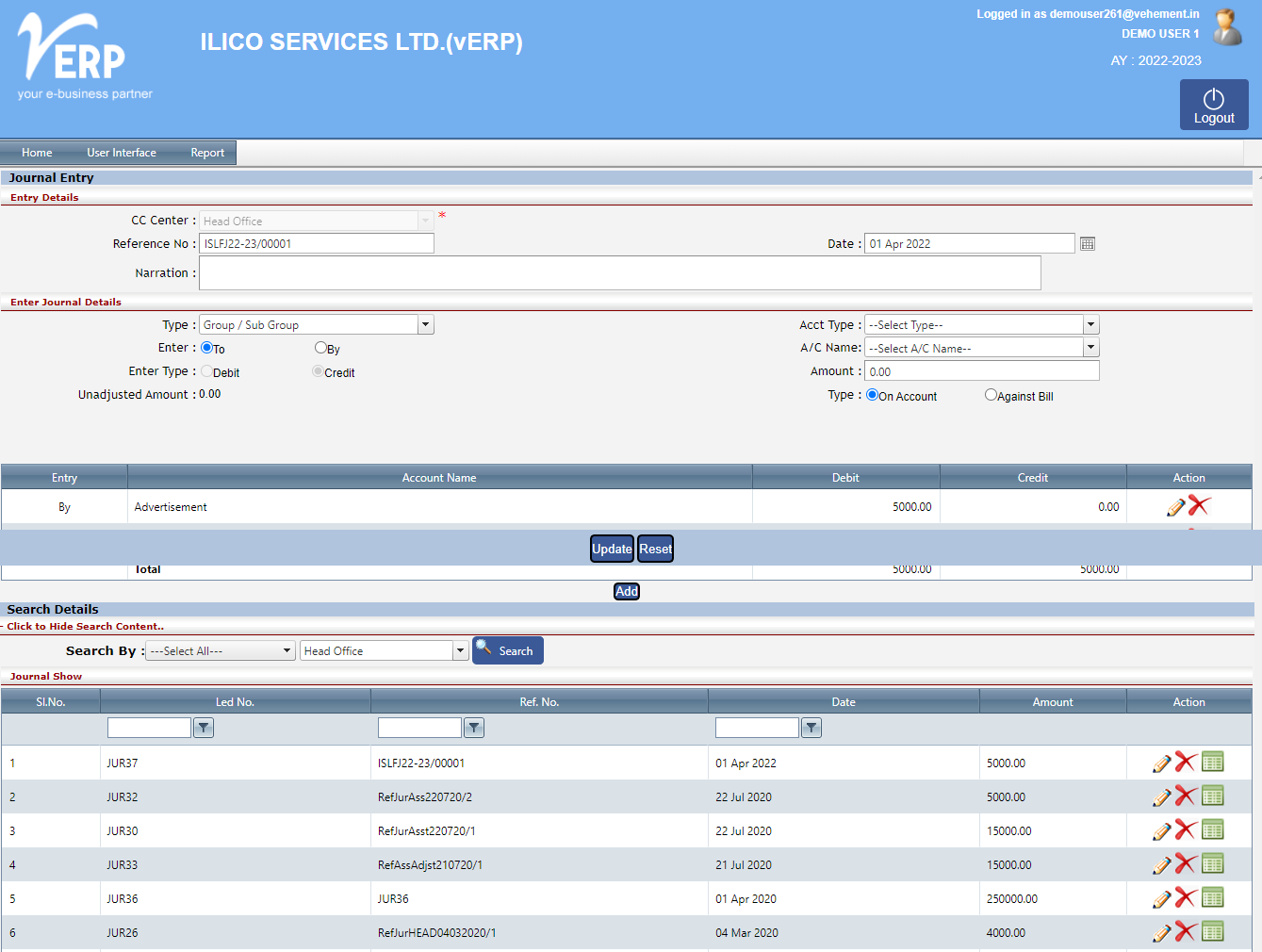Focus the Date filter text box

coord(757,728)
